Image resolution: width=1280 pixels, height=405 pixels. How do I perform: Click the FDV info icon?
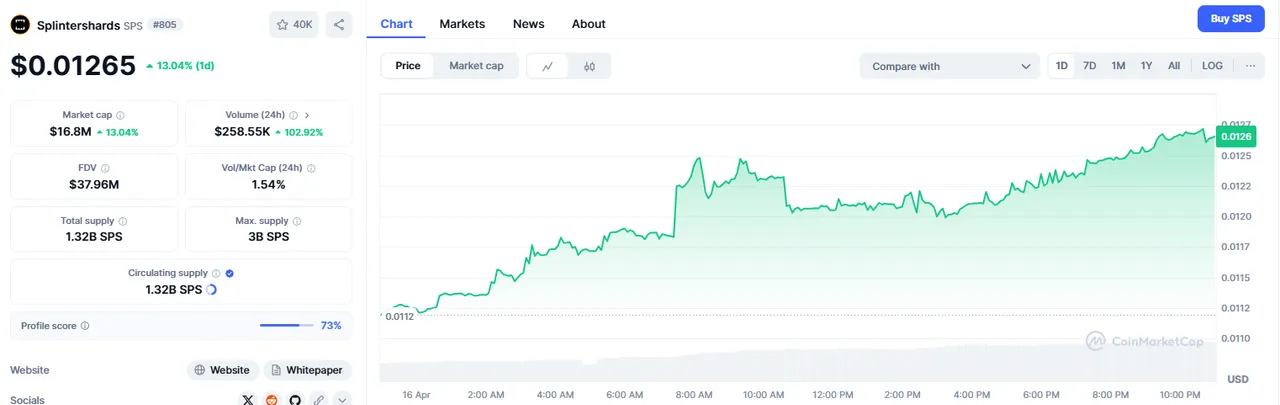pos(105,168)
